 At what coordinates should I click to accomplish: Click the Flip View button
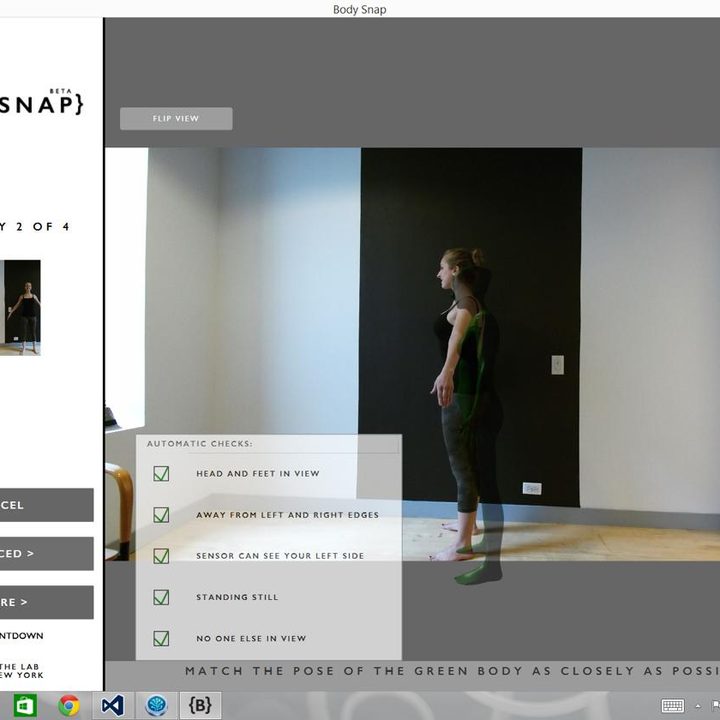[176, 118]
